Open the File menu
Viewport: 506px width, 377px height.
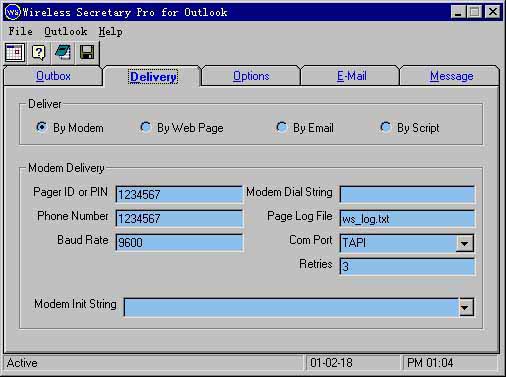pos(21,32)
